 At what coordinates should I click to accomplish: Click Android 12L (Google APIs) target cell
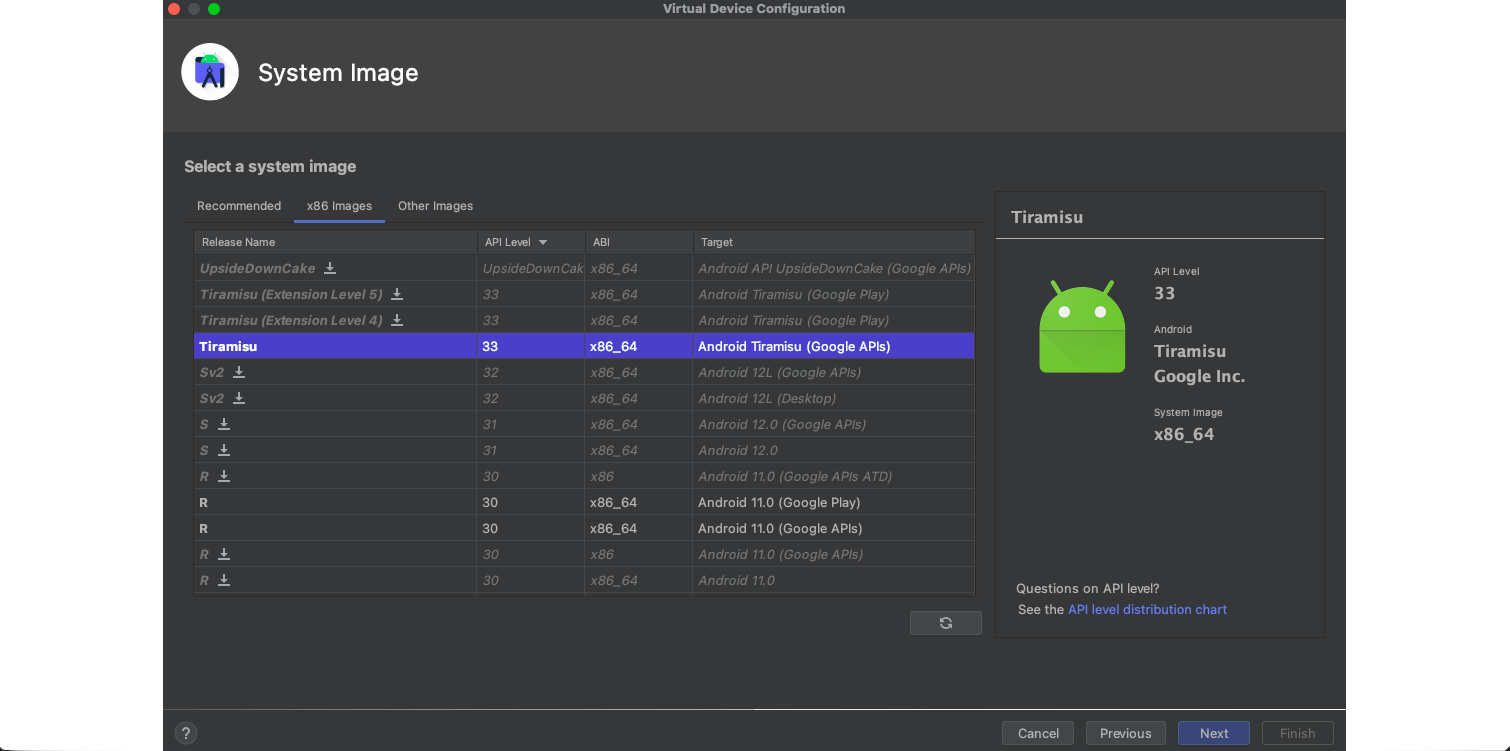coord(834,372)
